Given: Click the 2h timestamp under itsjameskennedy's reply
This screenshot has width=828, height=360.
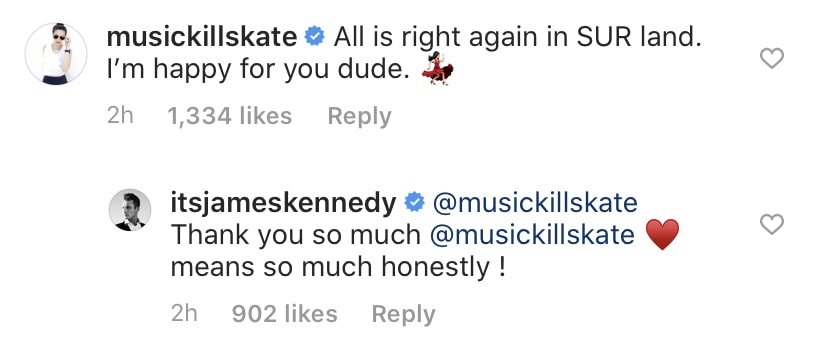Looking at the screenshot, I should (184, 315).
